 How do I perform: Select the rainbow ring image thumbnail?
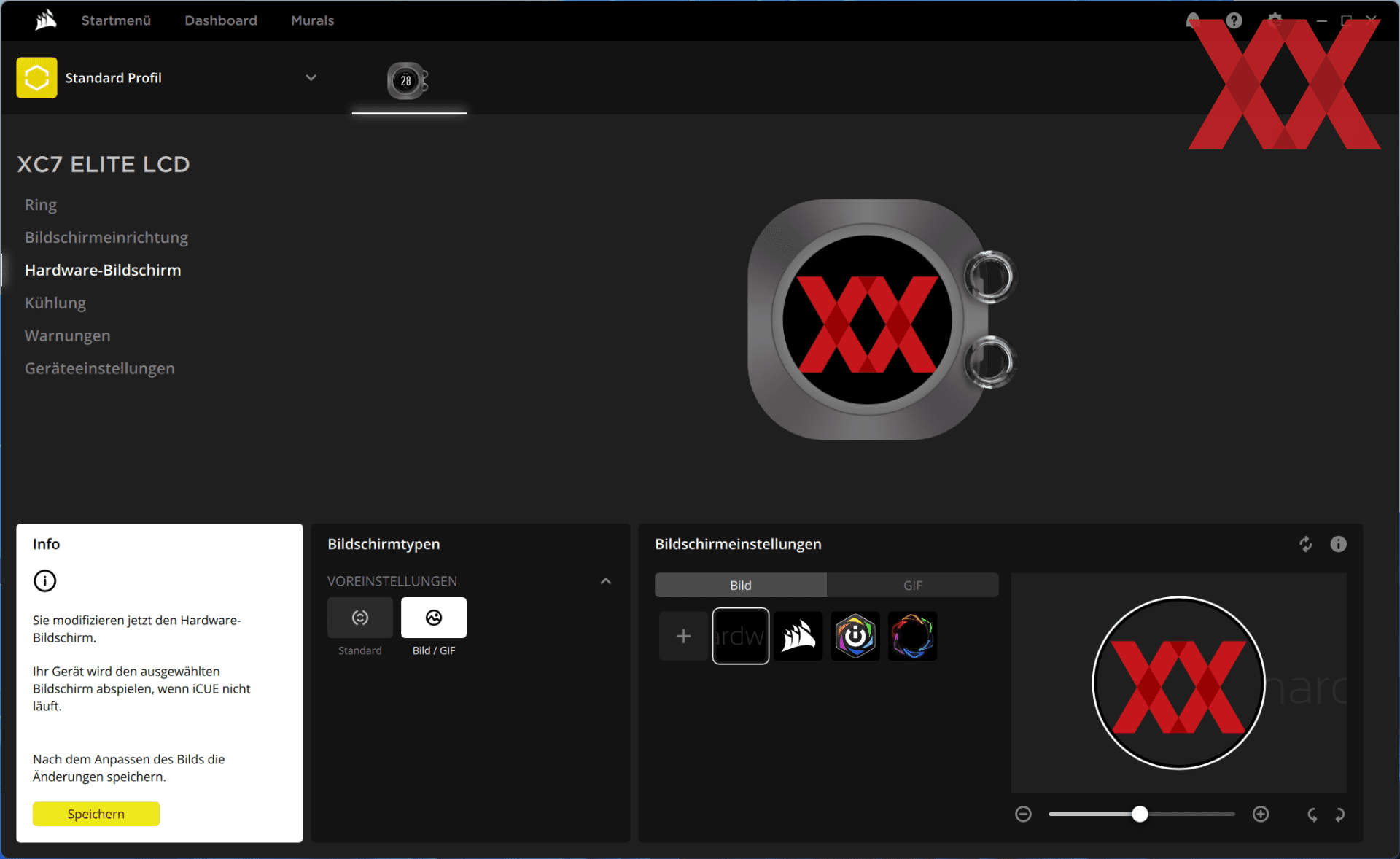(x=913, y=636)
